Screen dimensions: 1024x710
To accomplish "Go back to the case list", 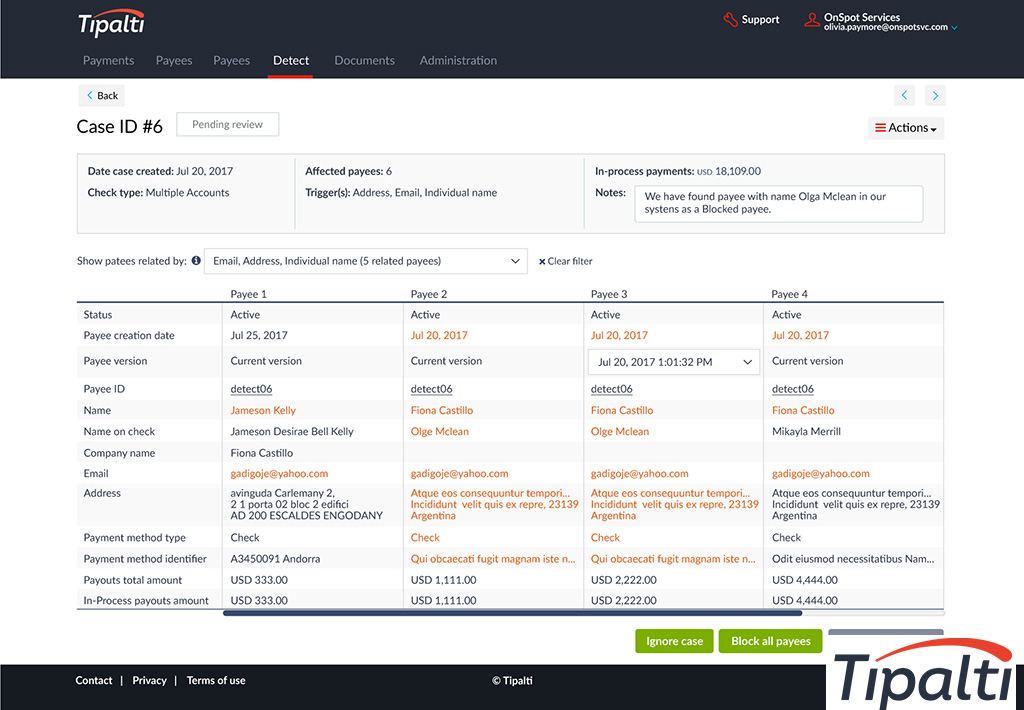I will [x=102, y=95].
